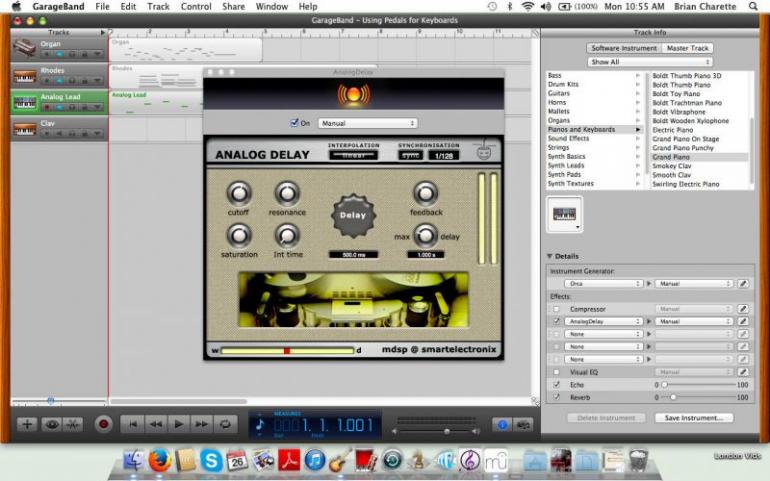This screenshot has width=770, height=481.
Task: Edit the instrument generator with its pencil button
Action: 743,283
